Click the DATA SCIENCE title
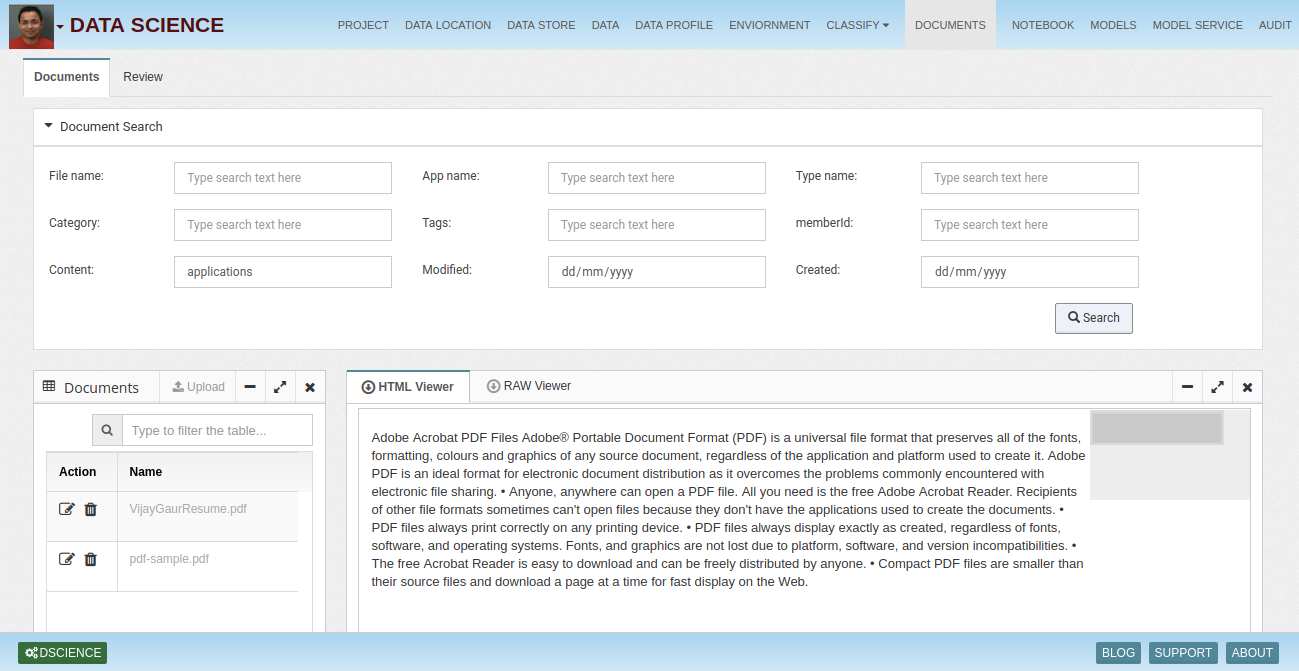Viewport: 1299px width, 671px height. click(x=147, y=26)
